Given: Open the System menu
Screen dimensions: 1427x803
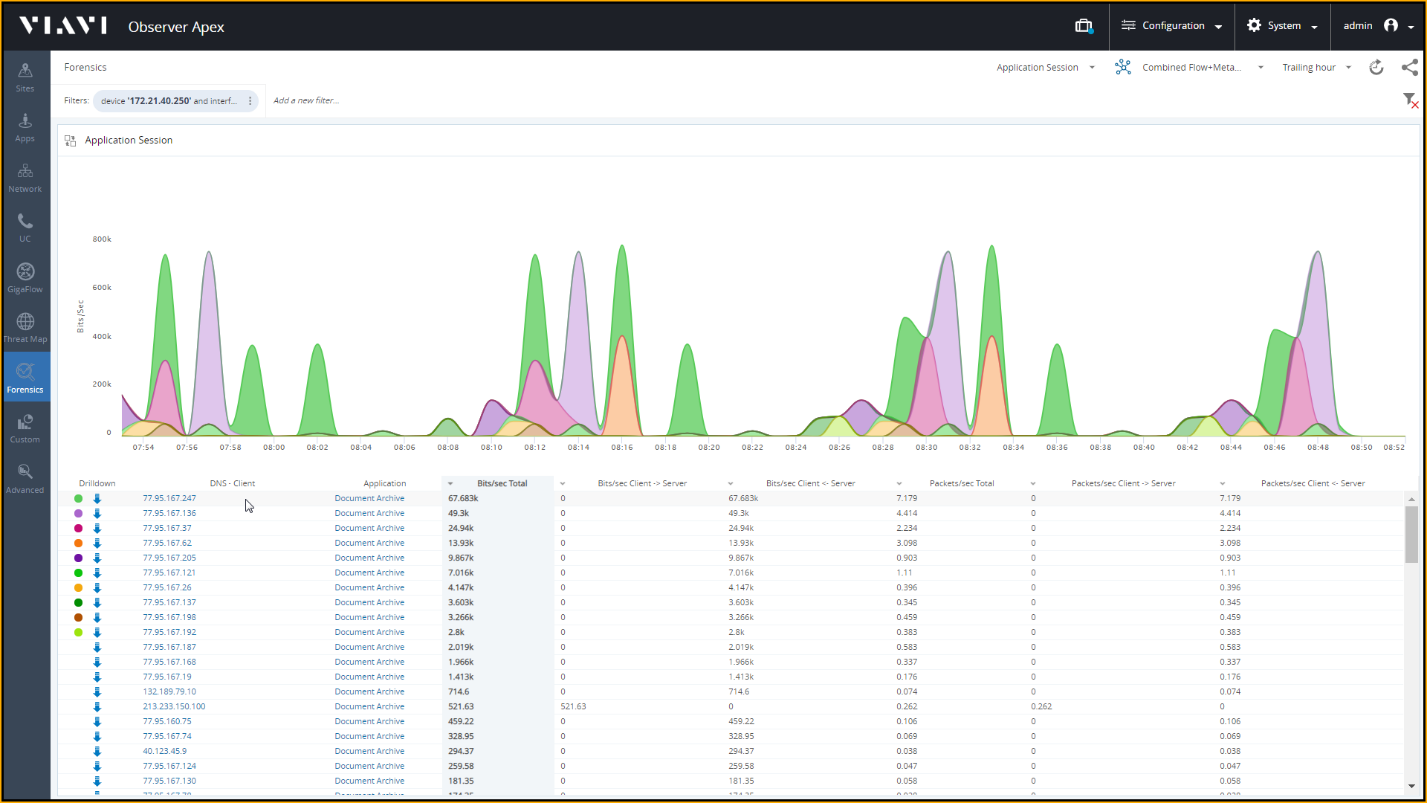Looking at the screenshot, I should pos(1283,26).
